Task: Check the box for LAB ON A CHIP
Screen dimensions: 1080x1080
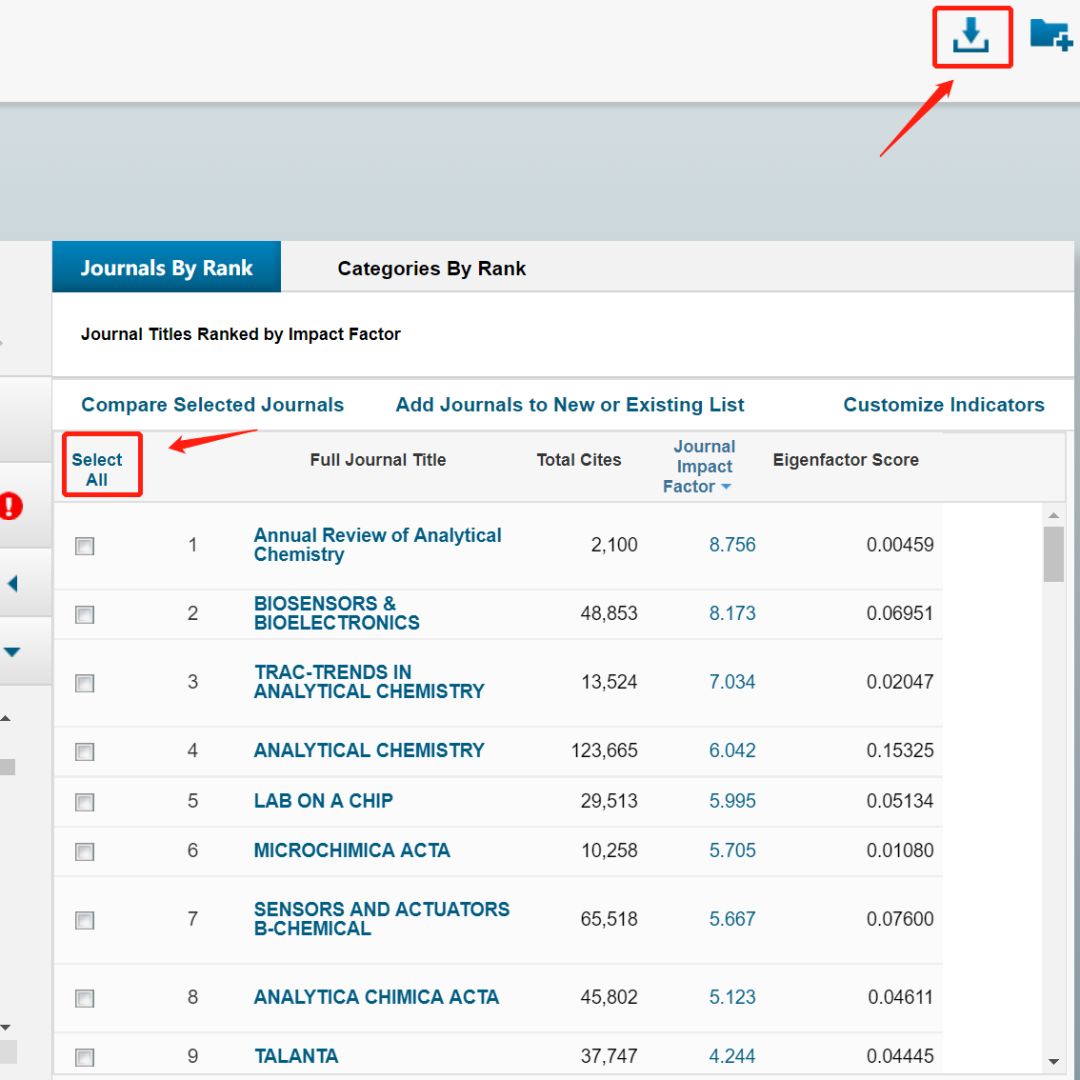Action: click(x=85, y=802)
